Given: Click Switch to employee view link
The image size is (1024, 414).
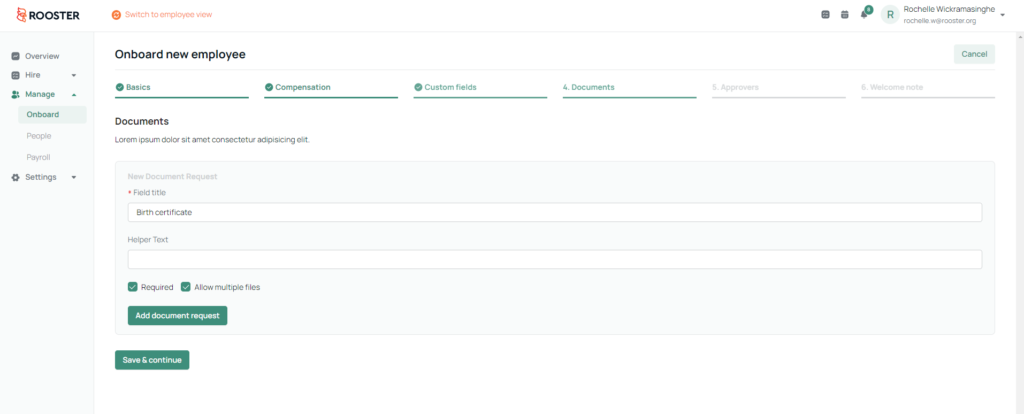Looking at the screenshot, I should pos(168,14).
